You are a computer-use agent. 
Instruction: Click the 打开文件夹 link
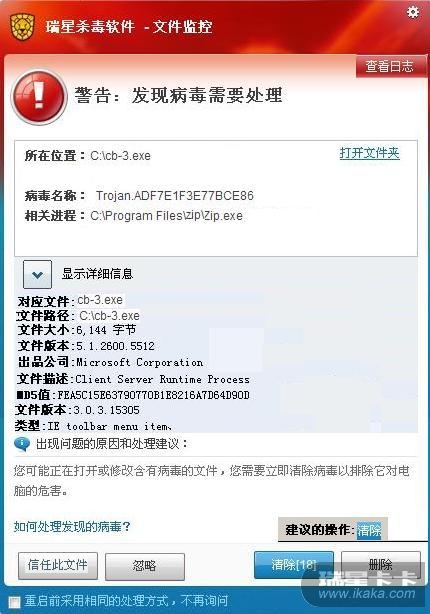click(369, 153)
